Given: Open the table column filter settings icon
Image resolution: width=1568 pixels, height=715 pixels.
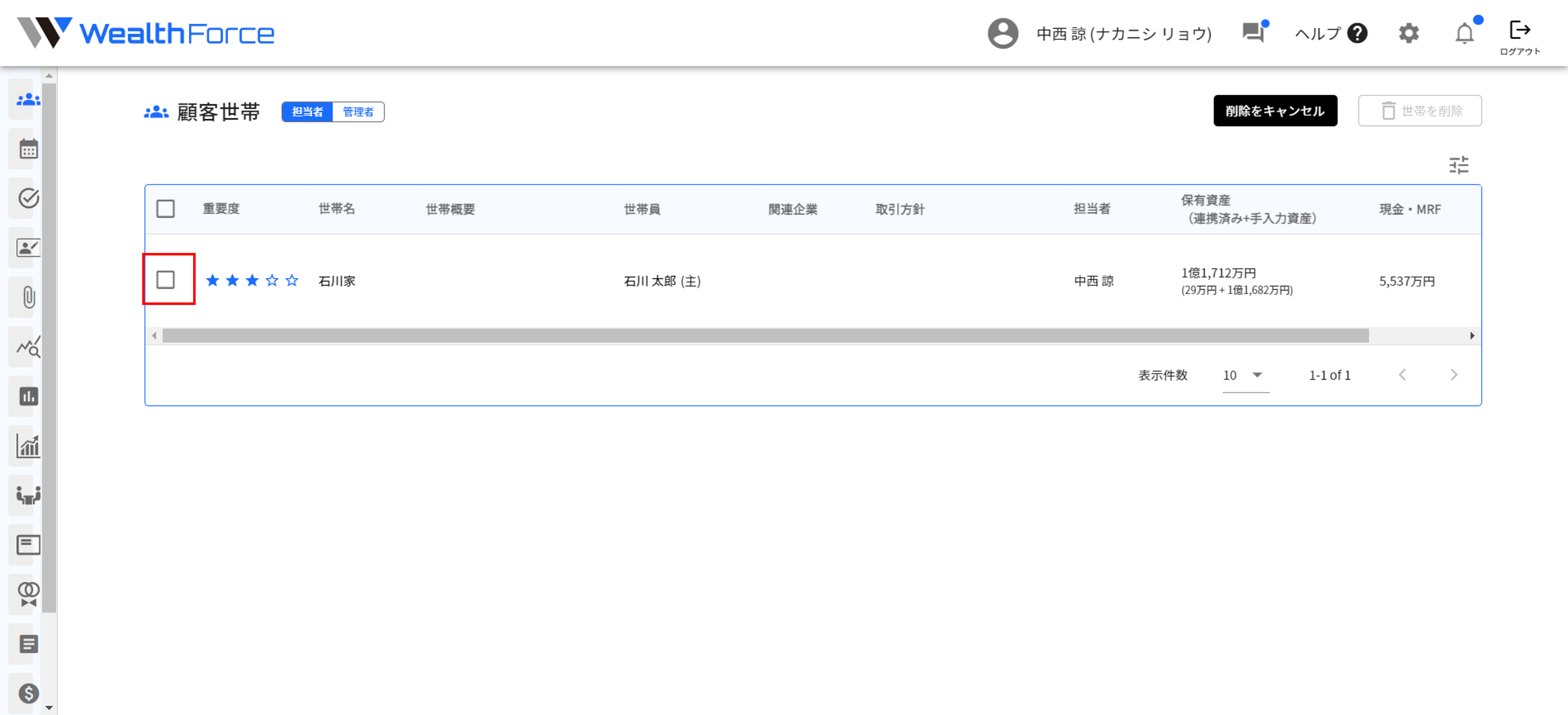Looking at the screenshot, I should coord(1459,165).
